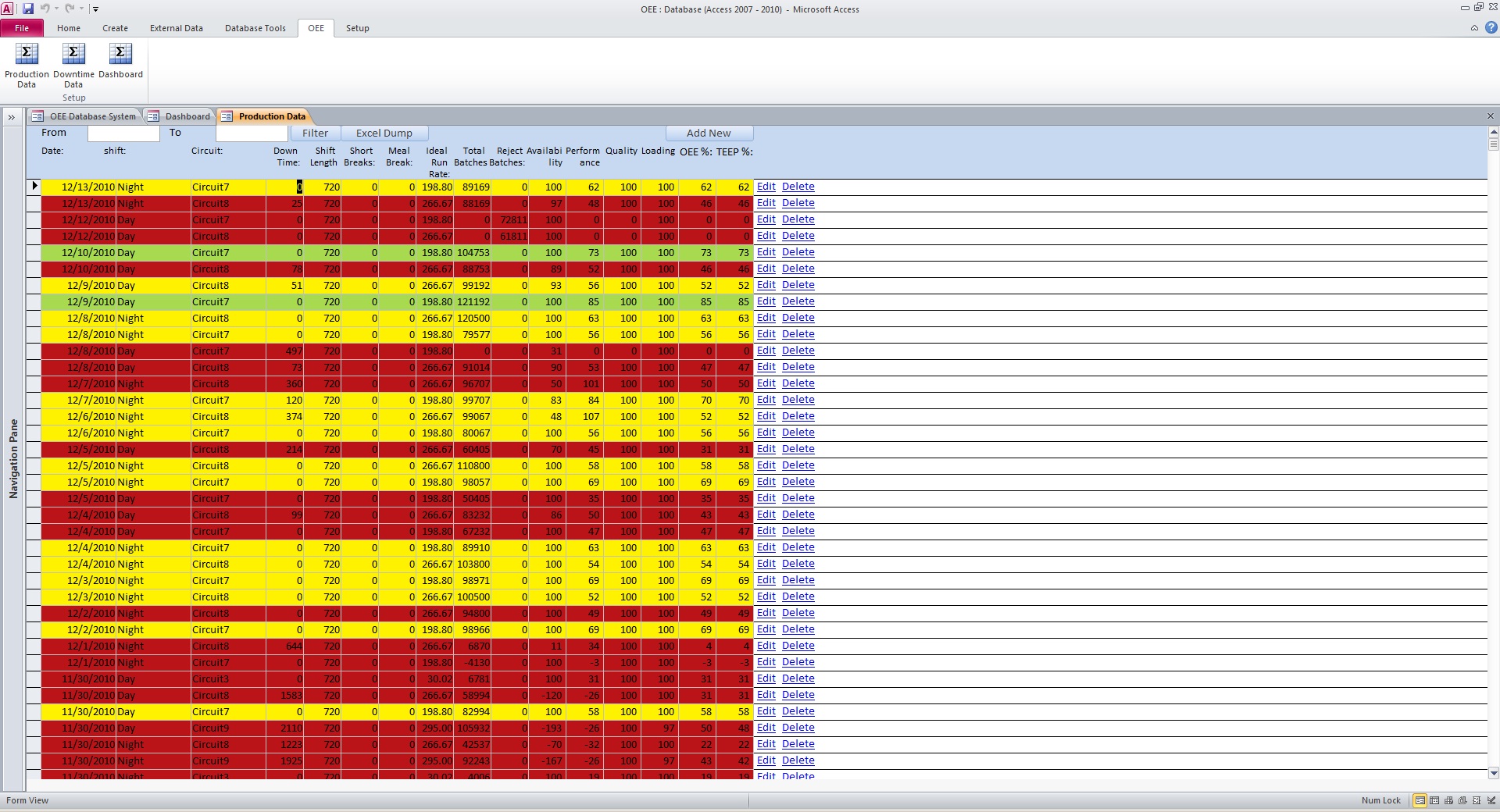The height and width of the screenshot is (812, 1500).
Task: Switch to Design View in status bar
Action: coord(1491,800)
